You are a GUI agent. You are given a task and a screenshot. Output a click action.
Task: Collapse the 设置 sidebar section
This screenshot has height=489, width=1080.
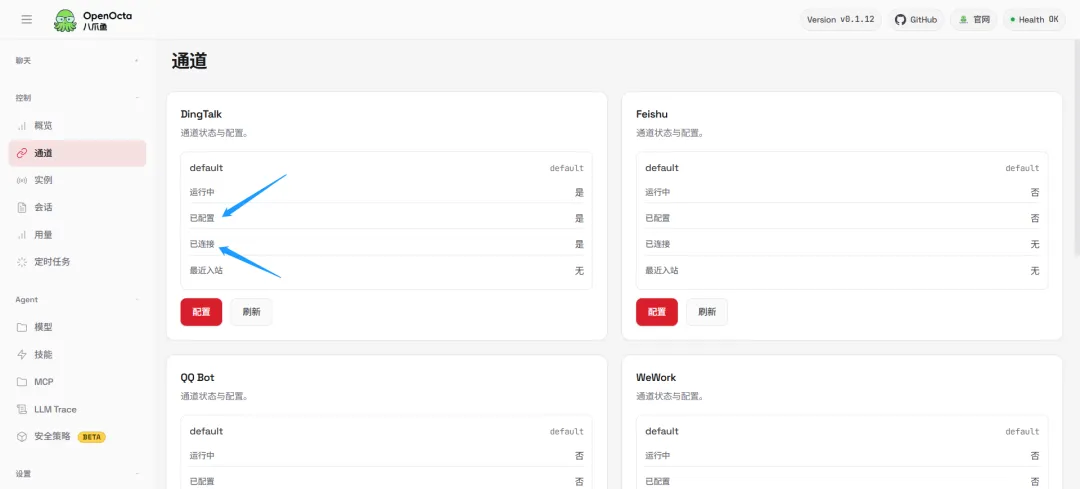pyautogui.click(x=136, y=474)
